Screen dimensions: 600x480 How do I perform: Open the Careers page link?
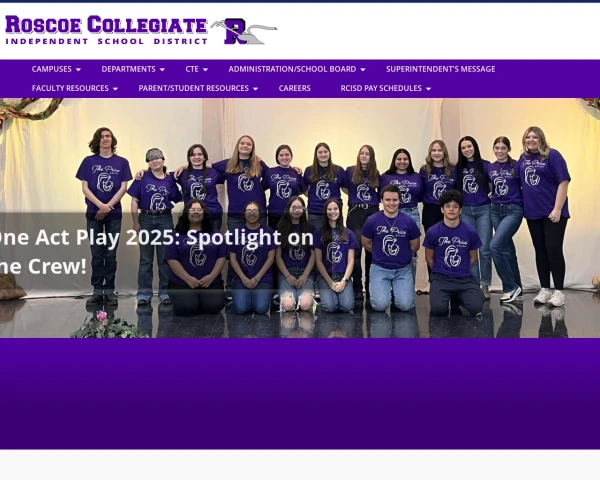pyautogui.click(x=295, y=88)
